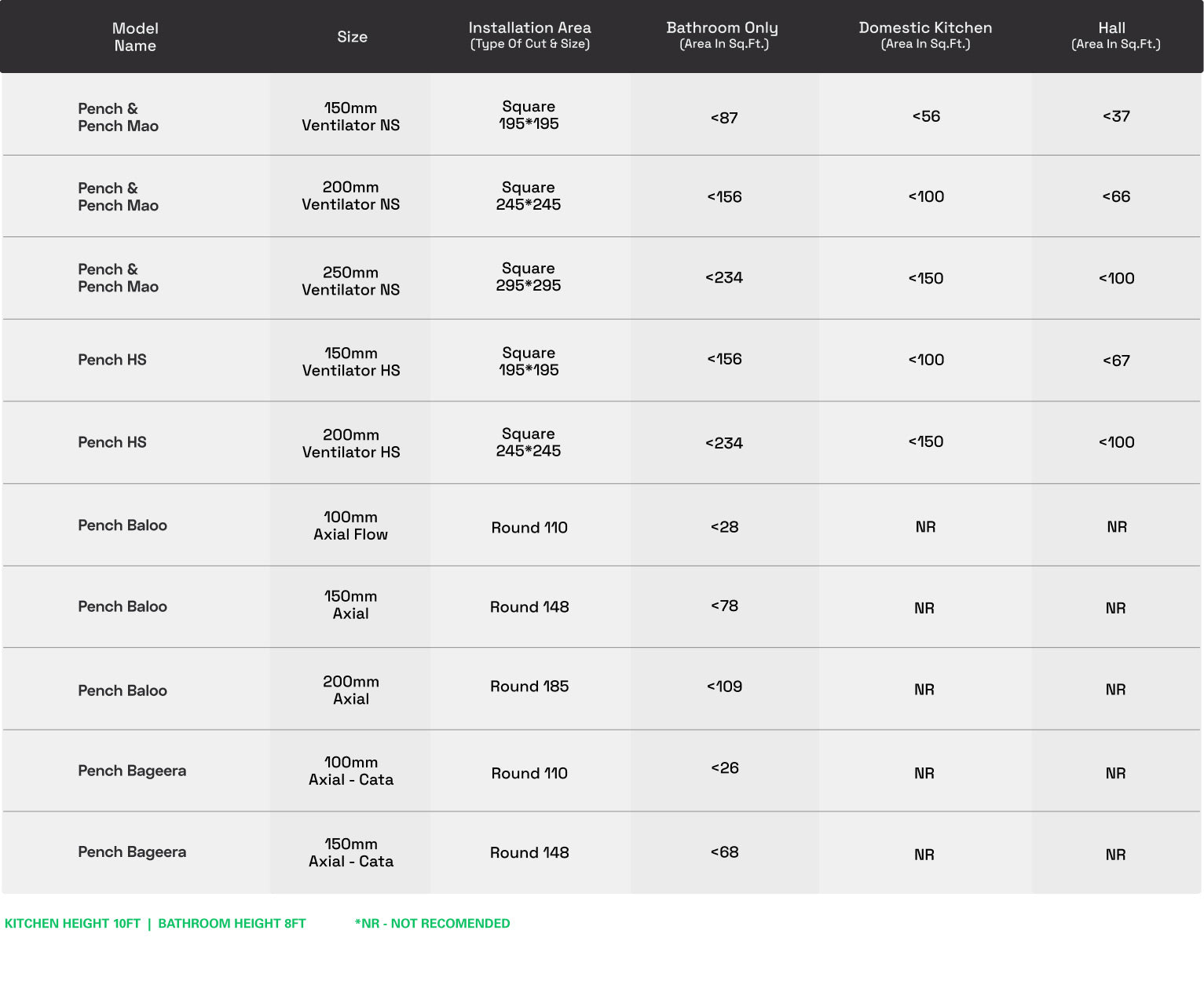The width and height of the screenshot is (1204, 985).
Task: Select Pench & Pench Mao in 250mm row
Action: [118, 278]
